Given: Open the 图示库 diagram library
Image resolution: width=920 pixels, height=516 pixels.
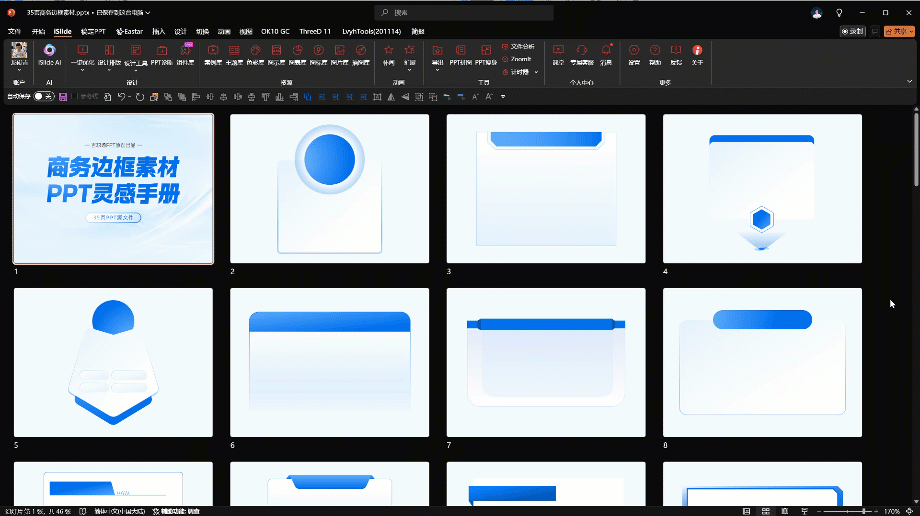Looking at the screenshot, I should click(x=276, y=55).
